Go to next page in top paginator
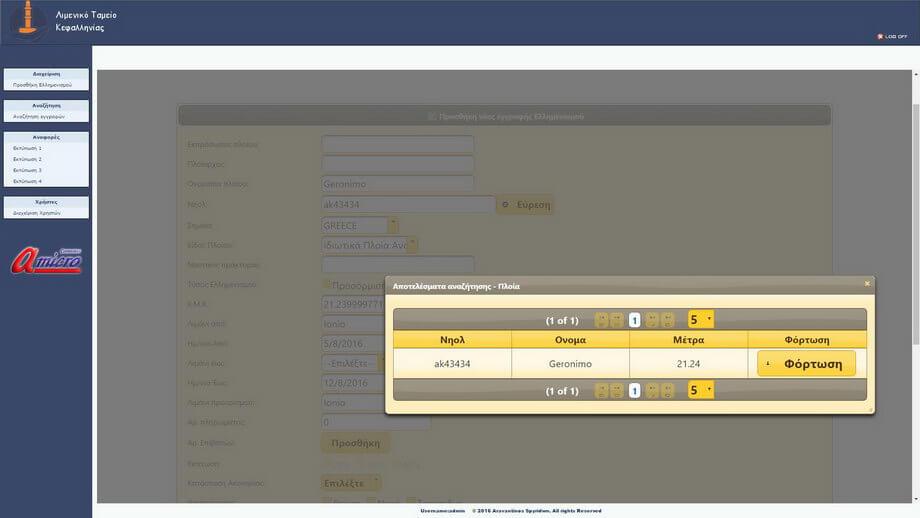Viewport: 920px width, 518px height. pos(652,320)
